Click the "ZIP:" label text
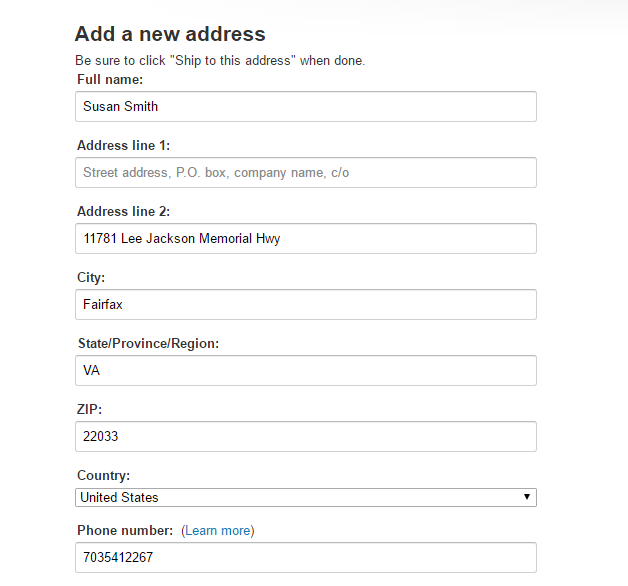Viewport: 628px width, 586px height. 90,409
